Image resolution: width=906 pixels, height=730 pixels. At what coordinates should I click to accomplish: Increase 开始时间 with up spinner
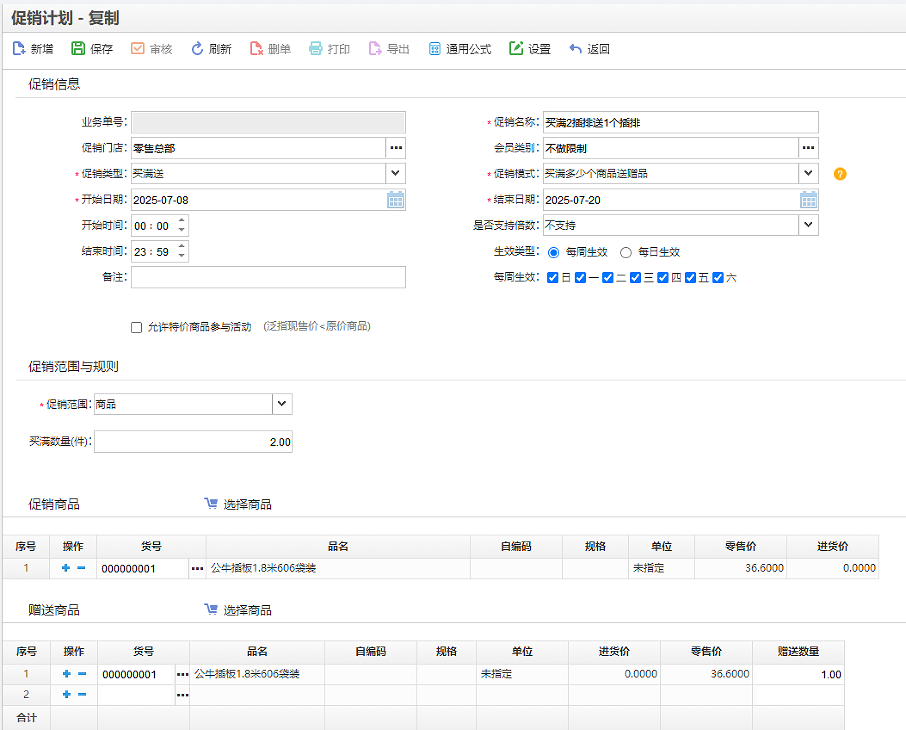point(181,220)
